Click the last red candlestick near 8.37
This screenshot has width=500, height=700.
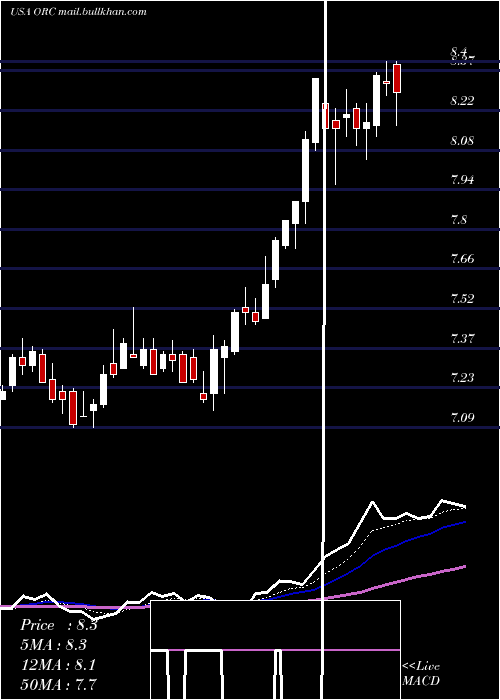tap(396, 79)
